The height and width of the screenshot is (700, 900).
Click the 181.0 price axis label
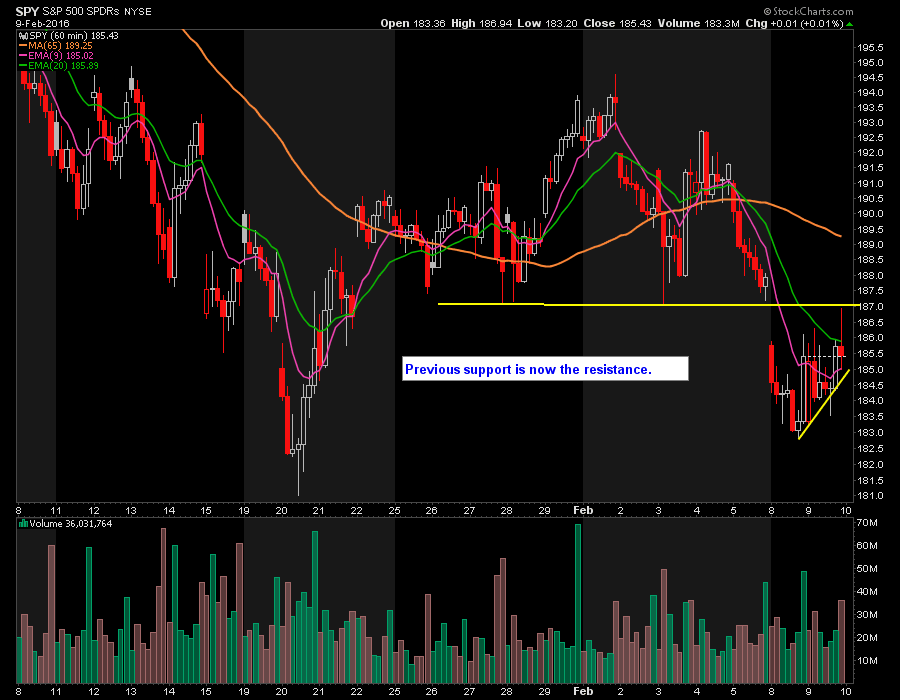[871, 496]
